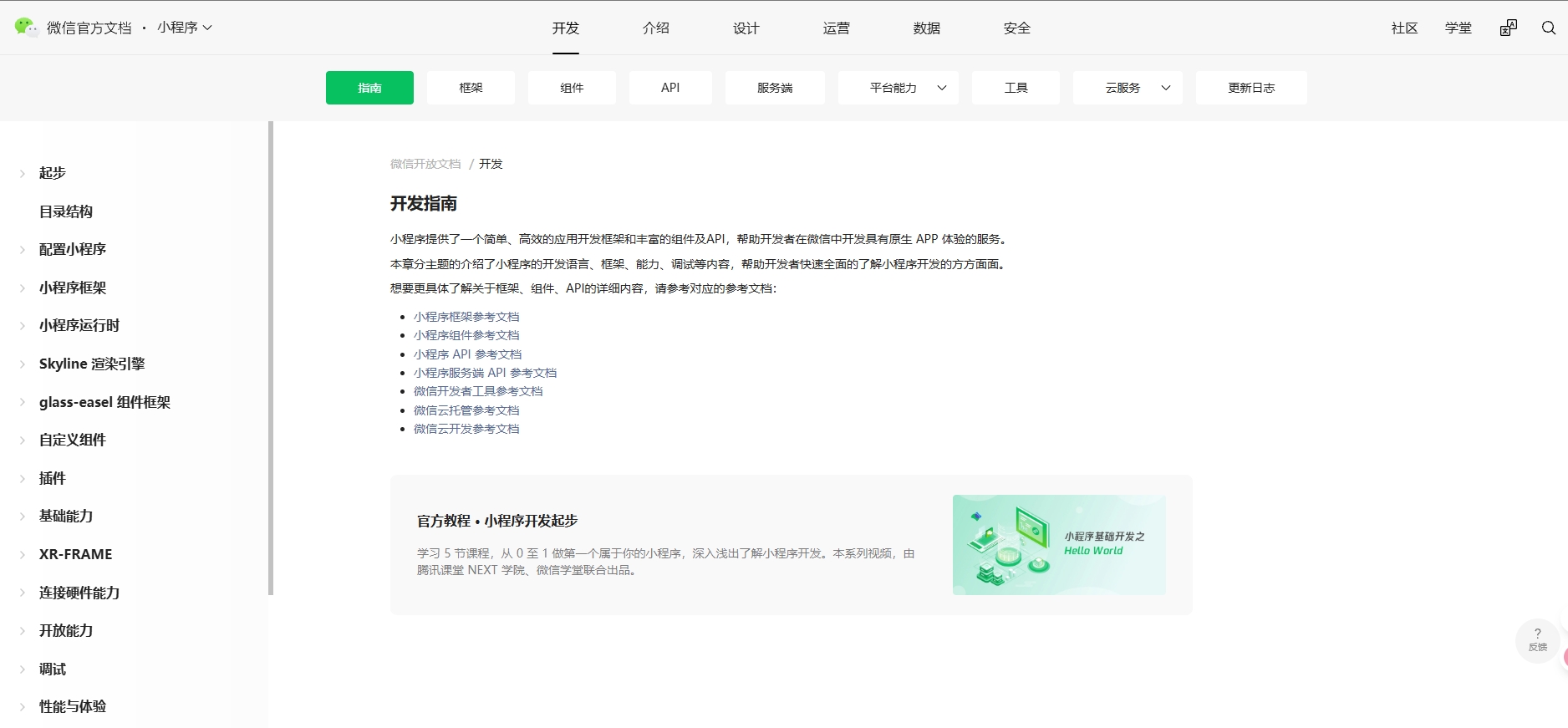
Task: Expand the 连接硬件能力 chevron
Action: coord(23,593)
